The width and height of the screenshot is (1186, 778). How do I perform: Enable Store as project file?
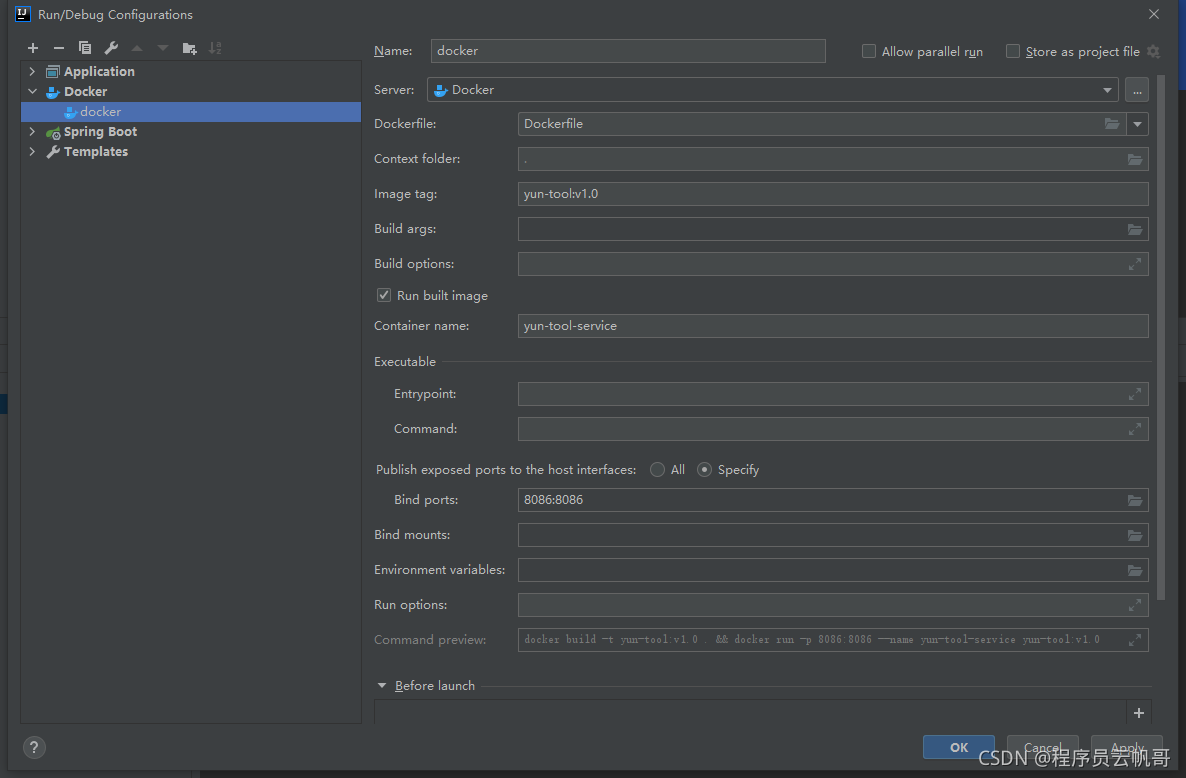1013,51
